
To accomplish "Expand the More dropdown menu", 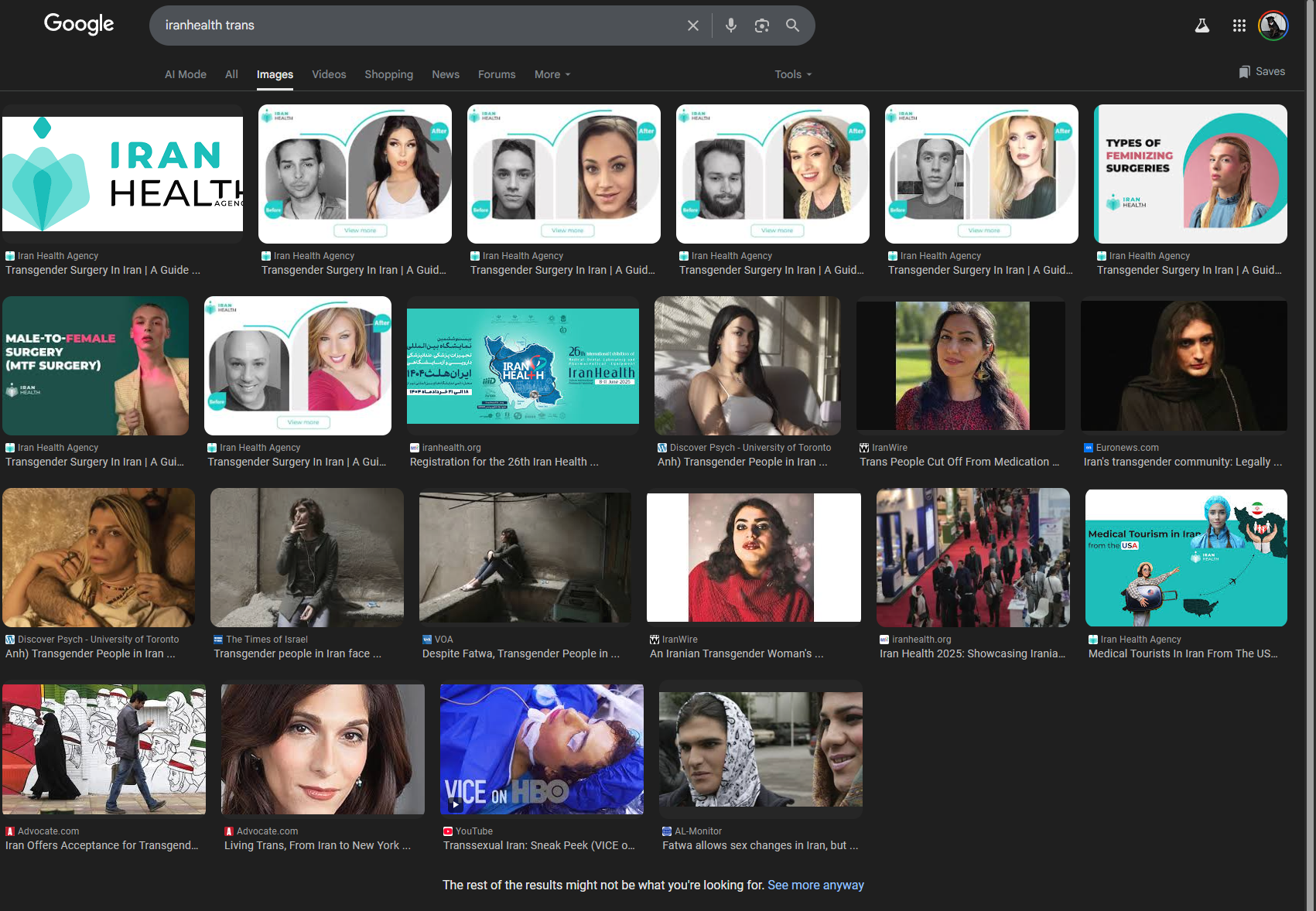I will 552,74.
